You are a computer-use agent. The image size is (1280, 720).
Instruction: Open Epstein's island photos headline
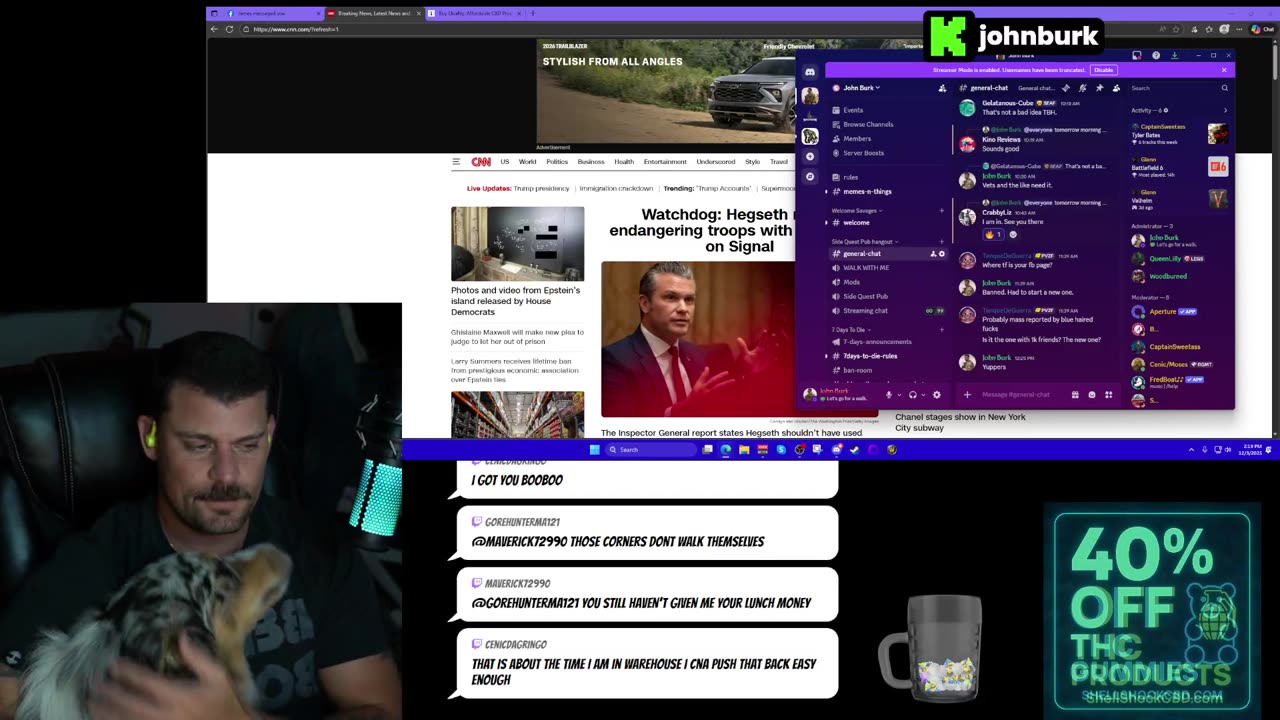click(515, 301)
